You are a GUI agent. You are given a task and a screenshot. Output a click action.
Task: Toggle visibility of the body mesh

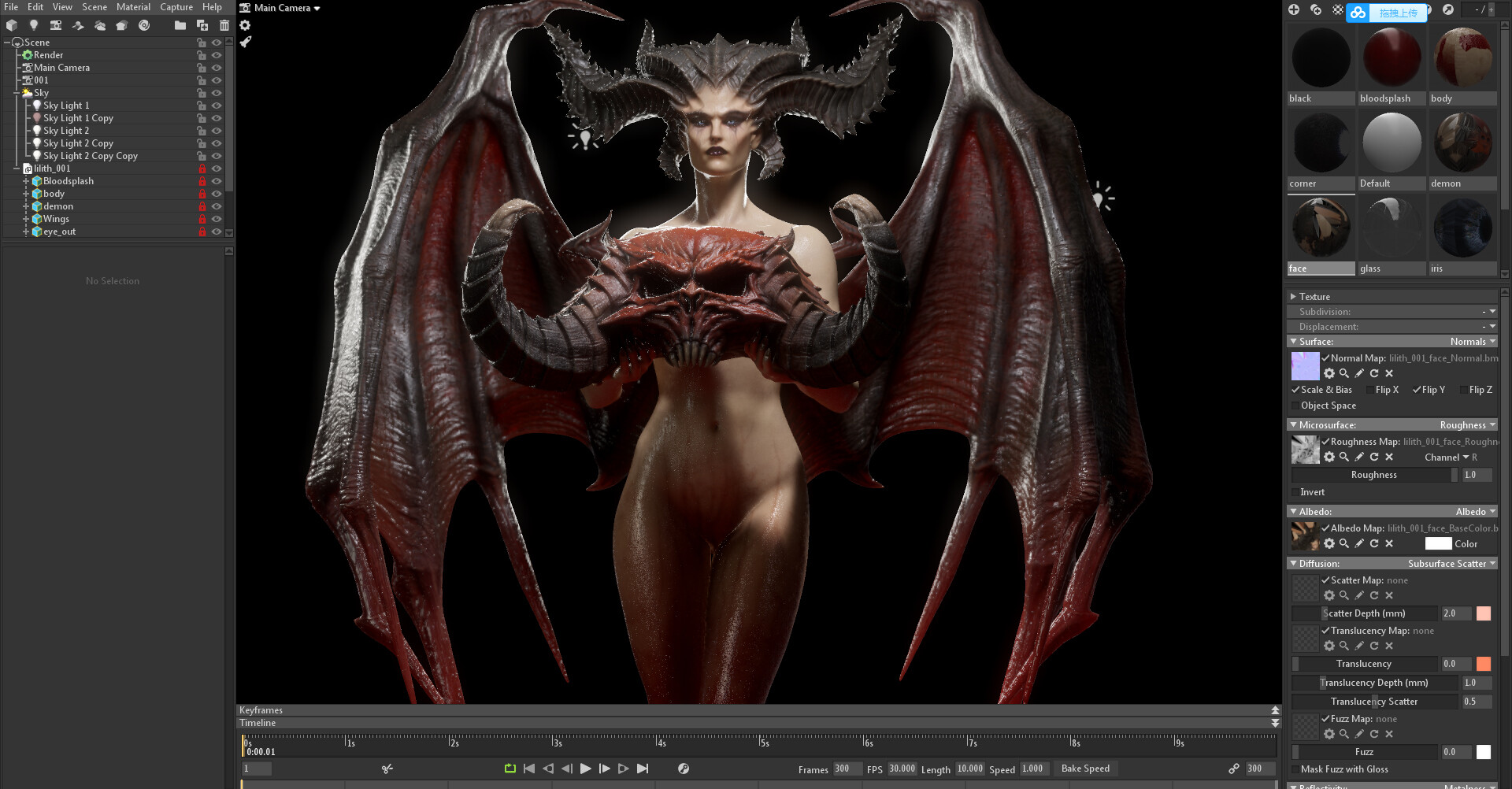[217, 194]
